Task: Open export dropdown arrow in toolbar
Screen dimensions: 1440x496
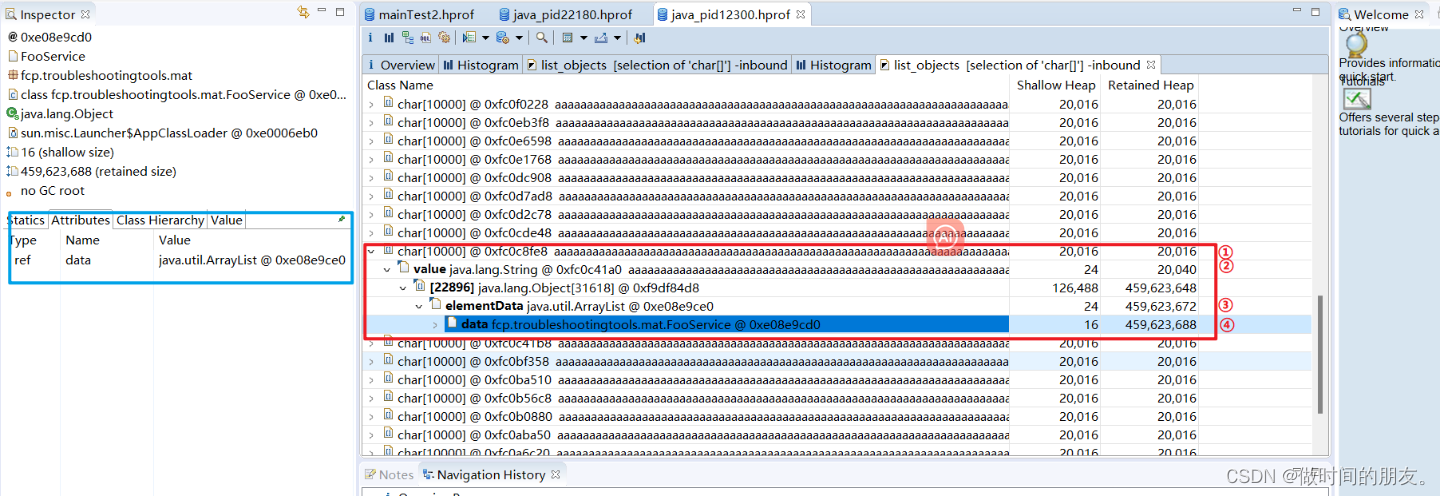Action: 617,38
